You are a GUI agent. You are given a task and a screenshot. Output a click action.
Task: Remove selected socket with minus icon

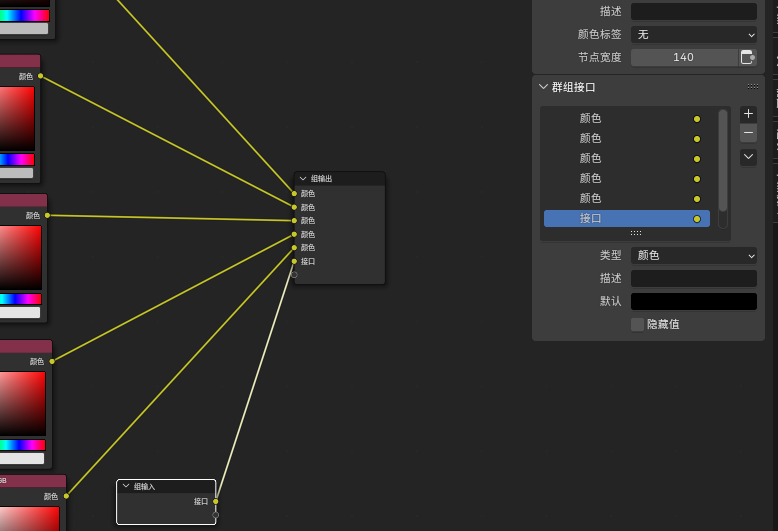point(748,133)
